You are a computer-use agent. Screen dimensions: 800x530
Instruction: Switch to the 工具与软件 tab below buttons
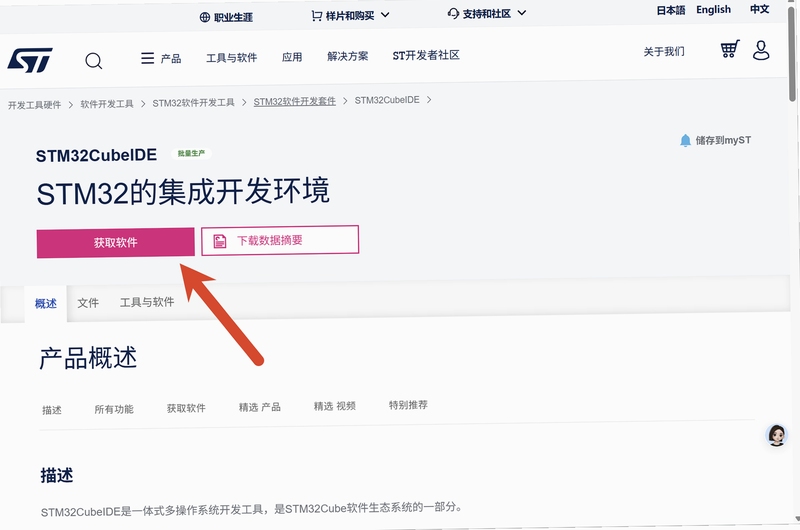coord(147,302)
